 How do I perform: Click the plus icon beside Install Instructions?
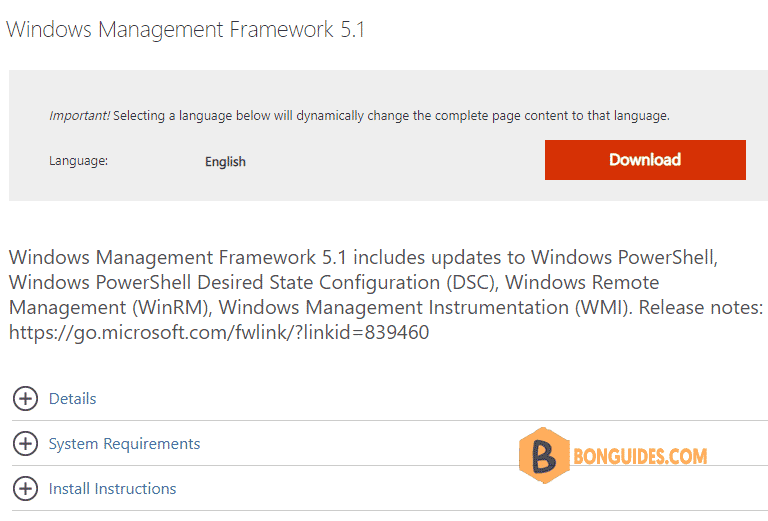click(x=25, y=489)
